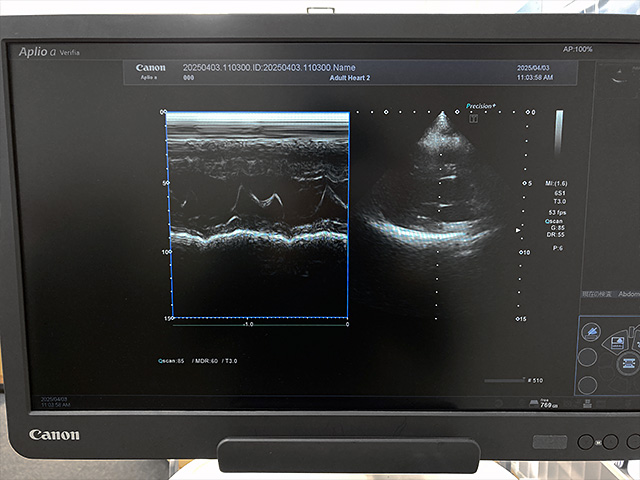The height and width of the screenshot is (480, 640).
Task: Click the Precision+ label above the sector
Action: click(481, 106)
